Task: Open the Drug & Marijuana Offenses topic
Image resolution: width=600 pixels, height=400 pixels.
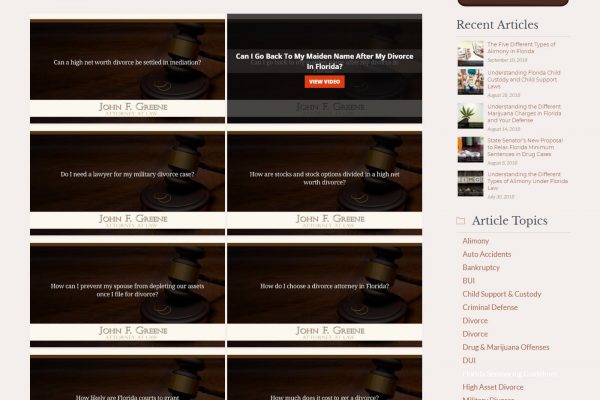Action: pyautogui.click(x=505, y=347)
